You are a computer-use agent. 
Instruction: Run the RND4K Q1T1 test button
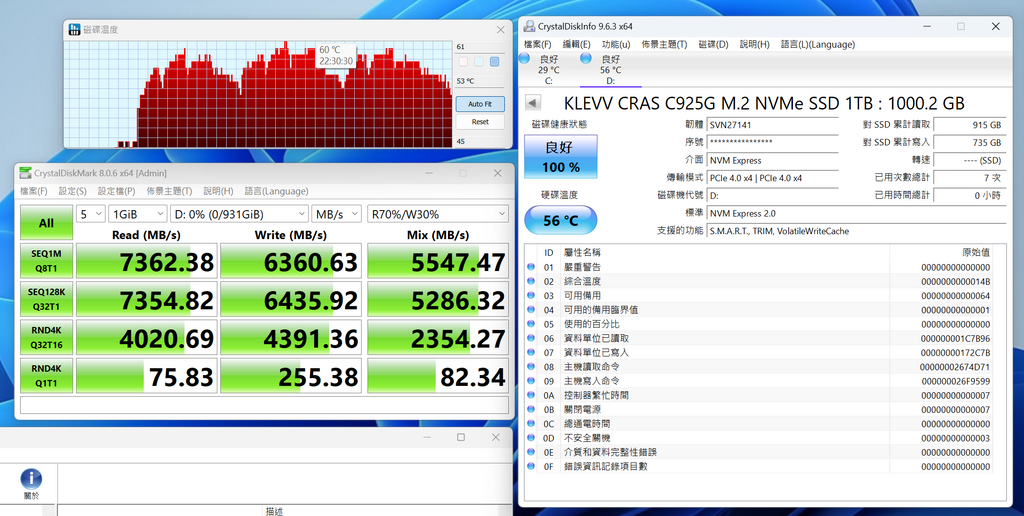46,376
